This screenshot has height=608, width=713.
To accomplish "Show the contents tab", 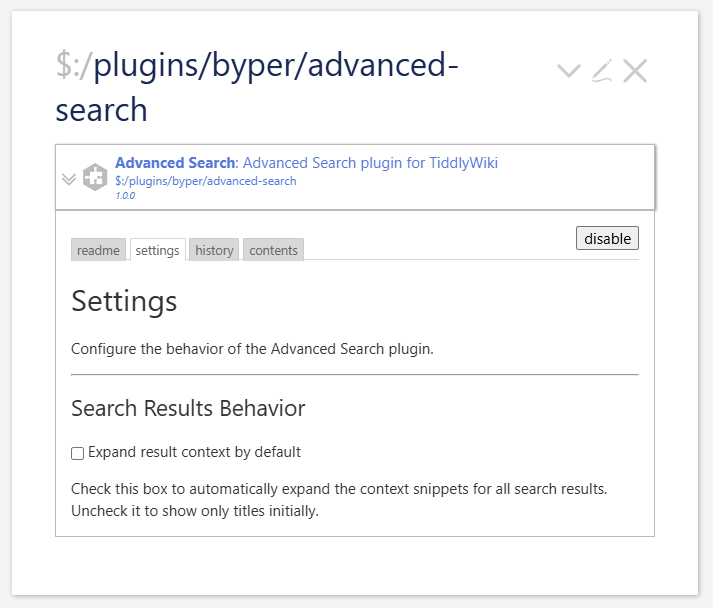I will 273,250.
